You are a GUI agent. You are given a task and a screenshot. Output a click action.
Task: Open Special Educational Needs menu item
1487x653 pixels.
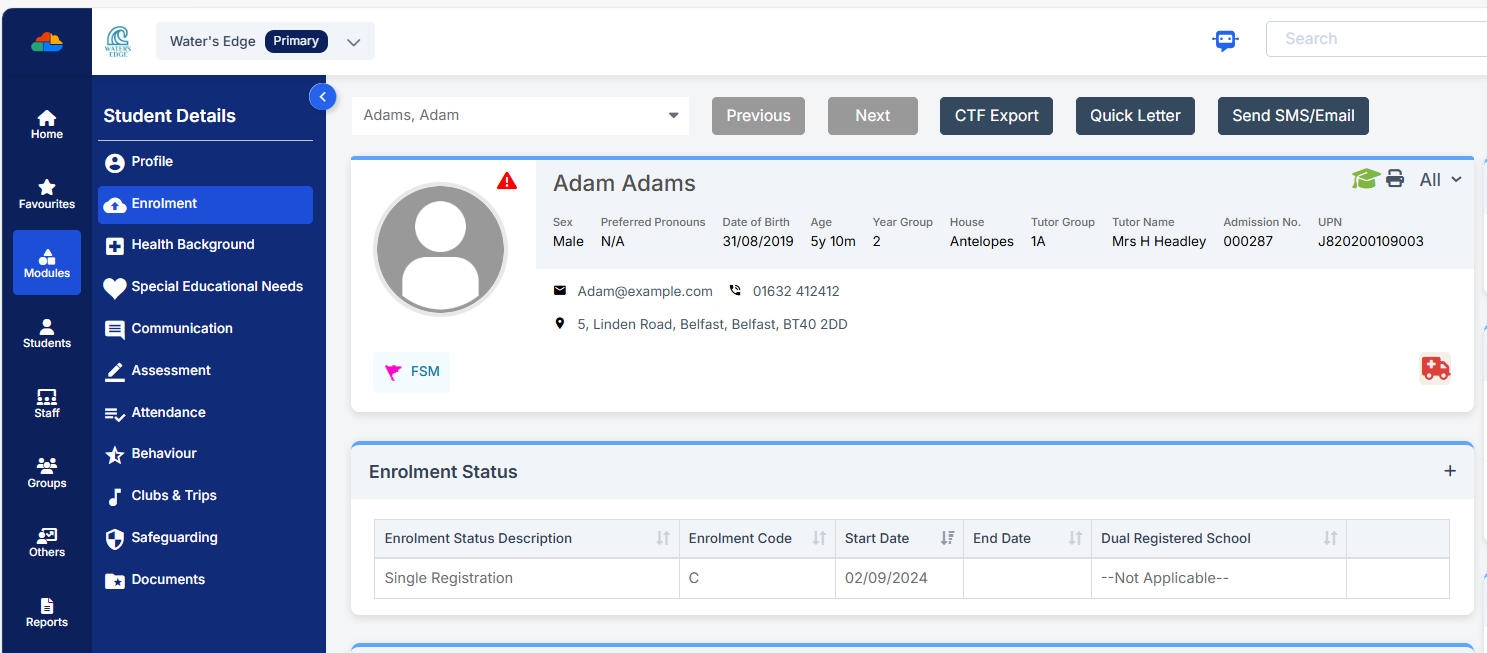tap(205, 287)
